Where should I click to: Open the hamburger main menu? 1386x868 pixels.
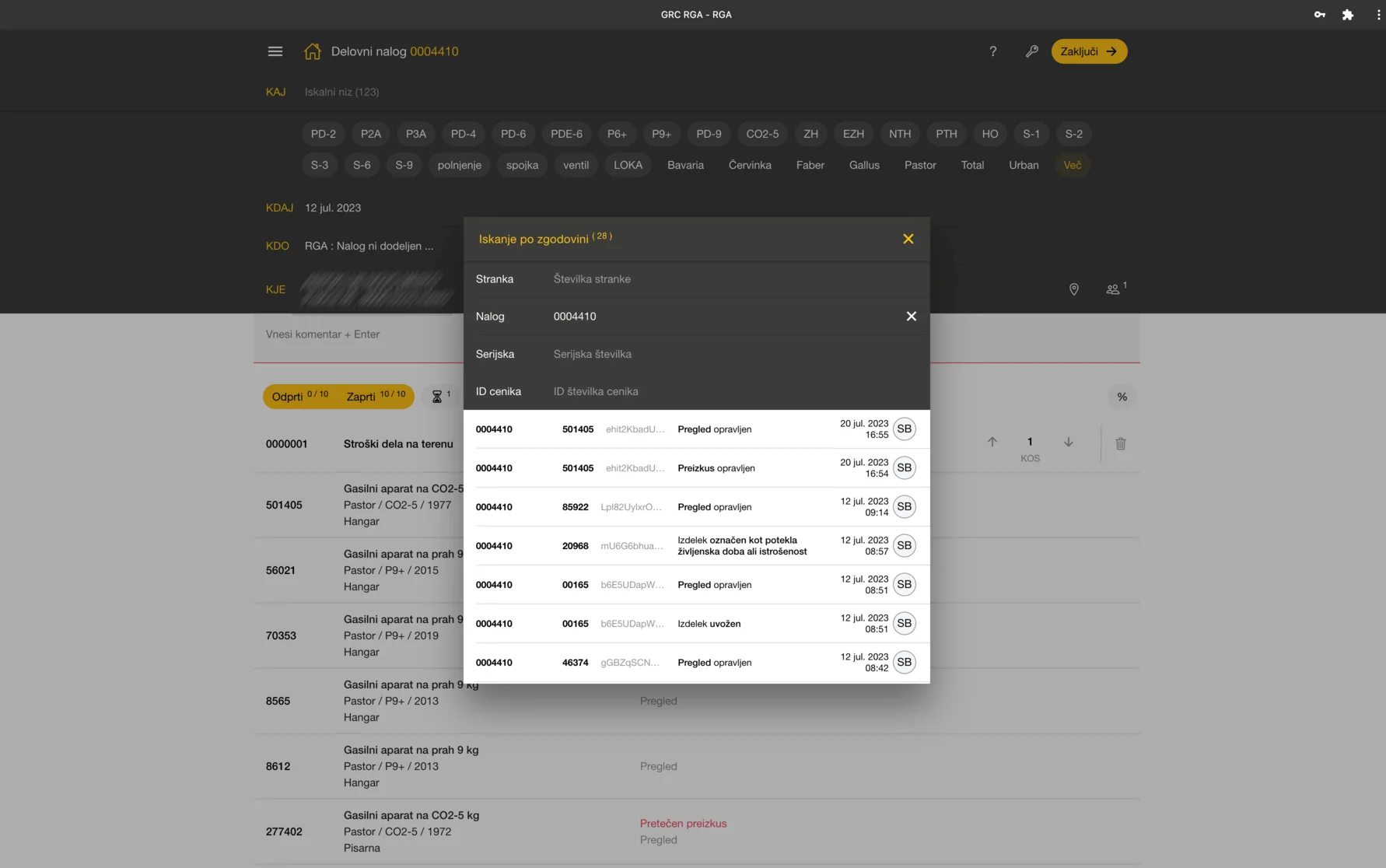tap(275, 51)
